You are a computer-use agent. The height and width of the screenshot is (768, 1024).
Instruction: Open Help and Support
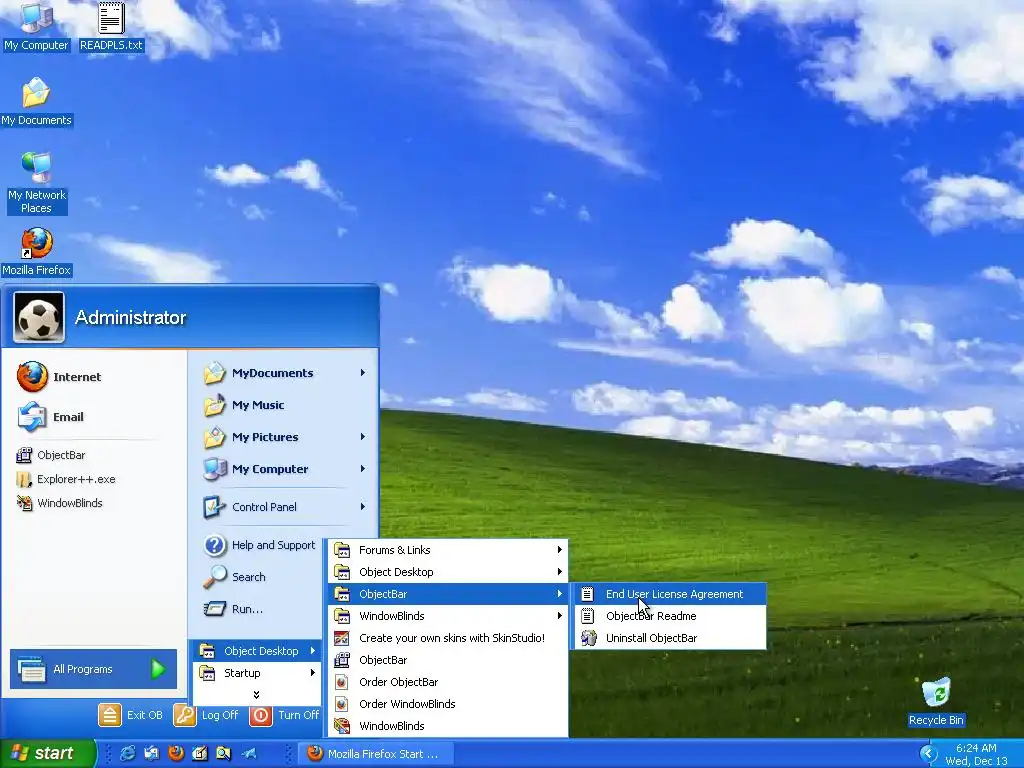[259, 545]
